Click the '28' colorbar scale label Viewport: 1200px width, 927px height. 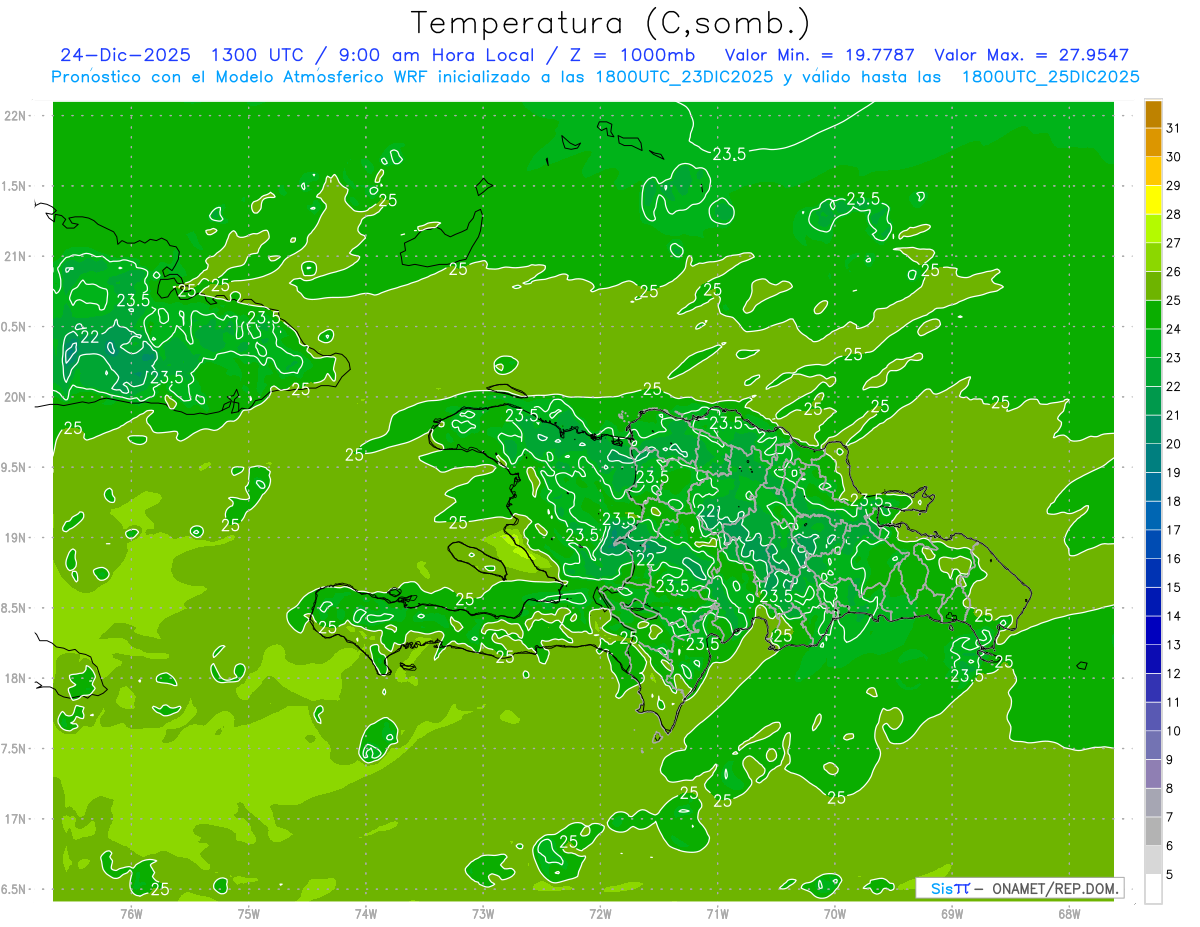[x=1174, y=214]
